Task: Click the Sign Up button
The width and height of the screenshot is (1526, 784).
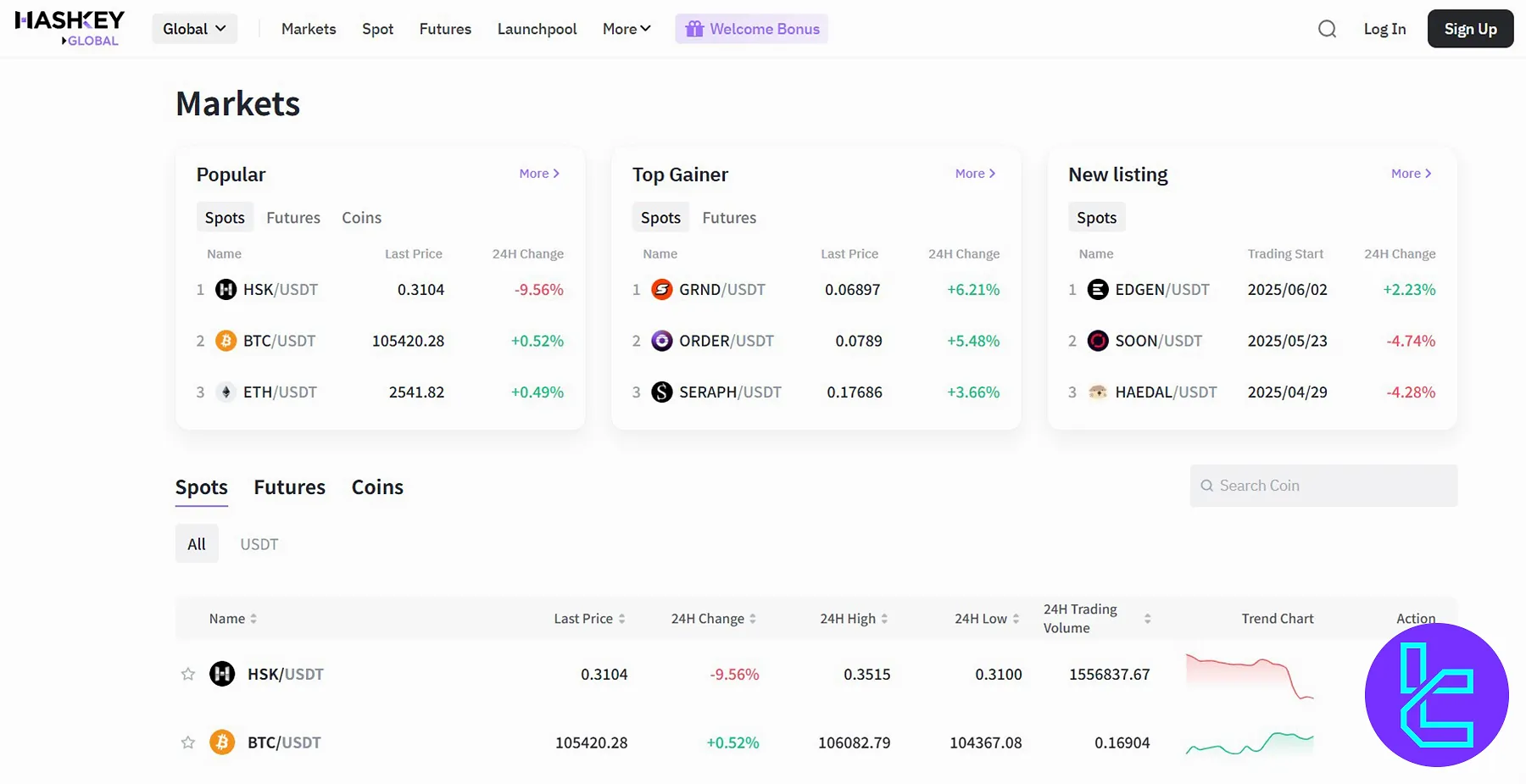Action: tap(1471, 29)
